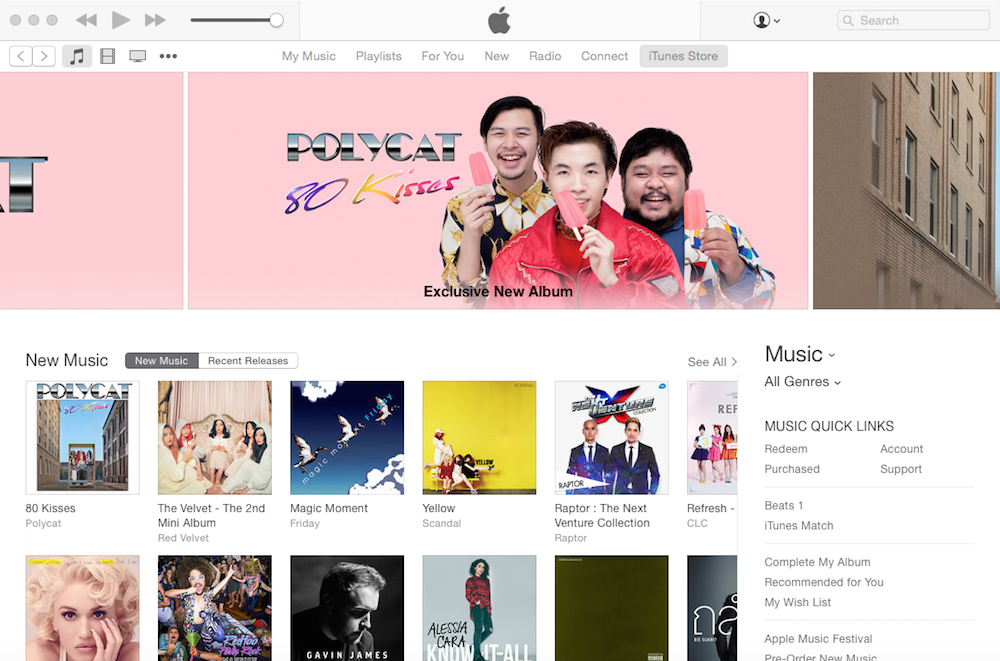Open My Wish List link
Image resolution: width=1000 pixels, height=661 pixels.
797,602
